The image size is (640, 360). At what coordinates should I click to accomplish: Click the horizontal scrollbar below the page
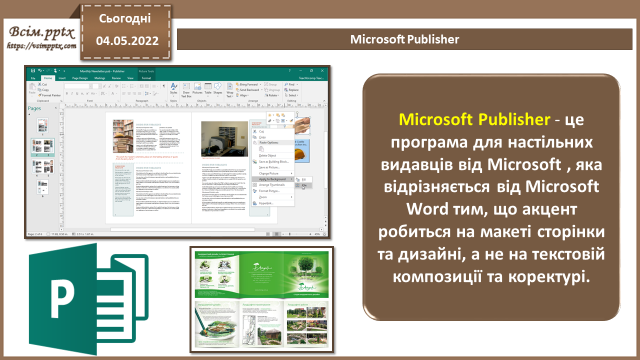182,230
